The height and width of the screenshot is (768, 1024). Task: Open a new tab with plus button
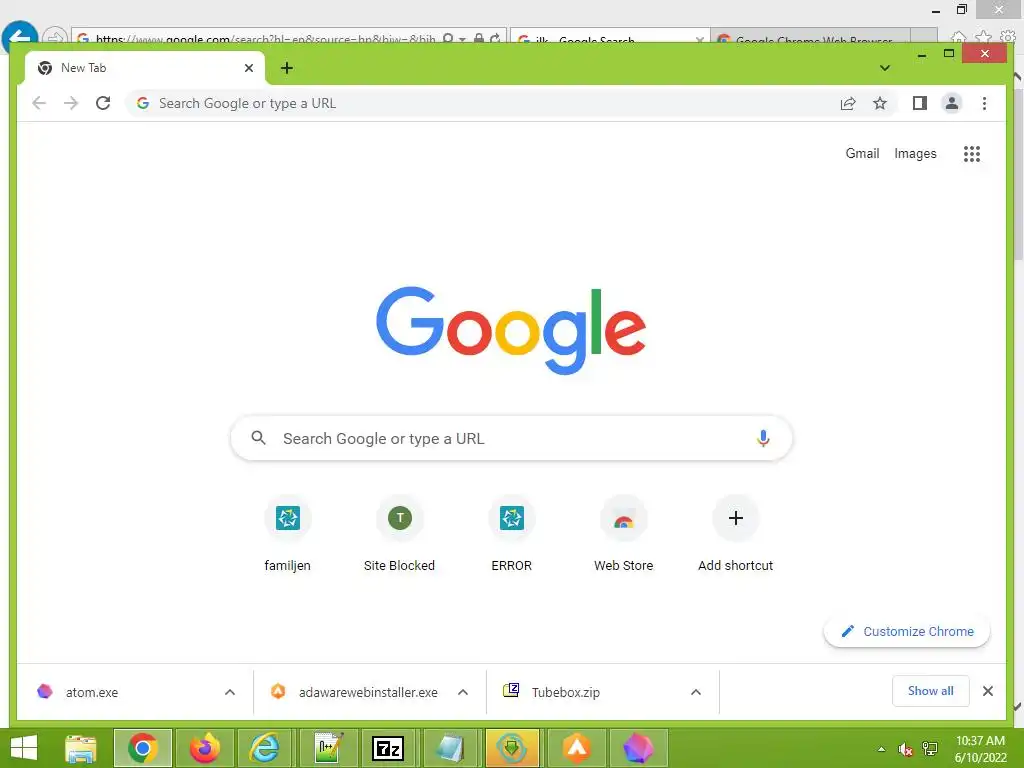[287, 68]
